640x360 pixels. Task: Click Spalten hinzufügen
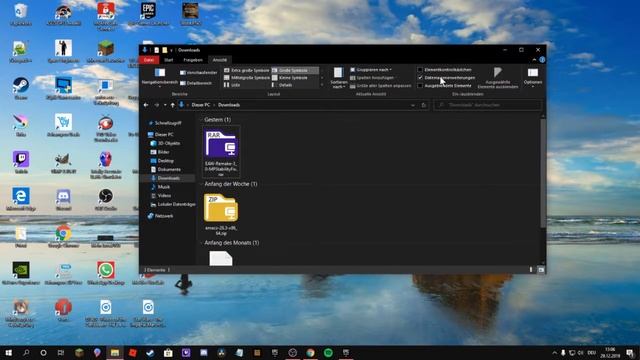tap(372, 78)
